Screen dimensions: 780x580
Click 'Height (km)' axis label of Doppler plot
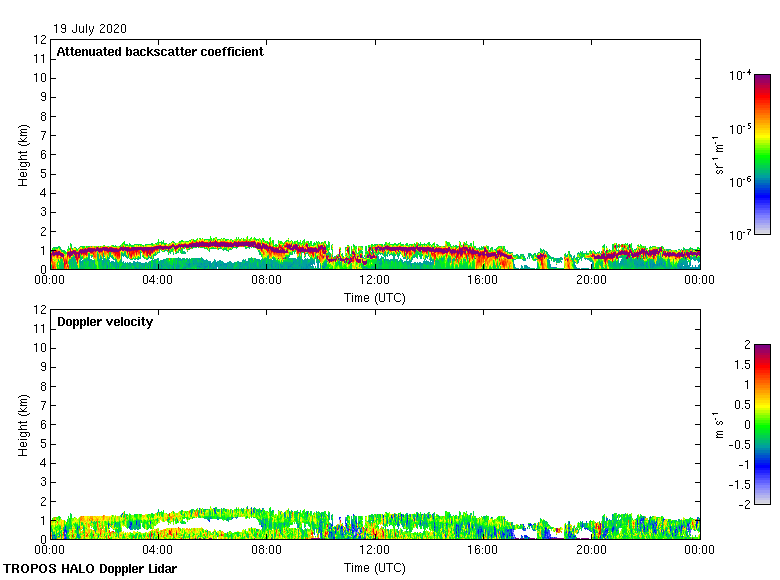23,424
